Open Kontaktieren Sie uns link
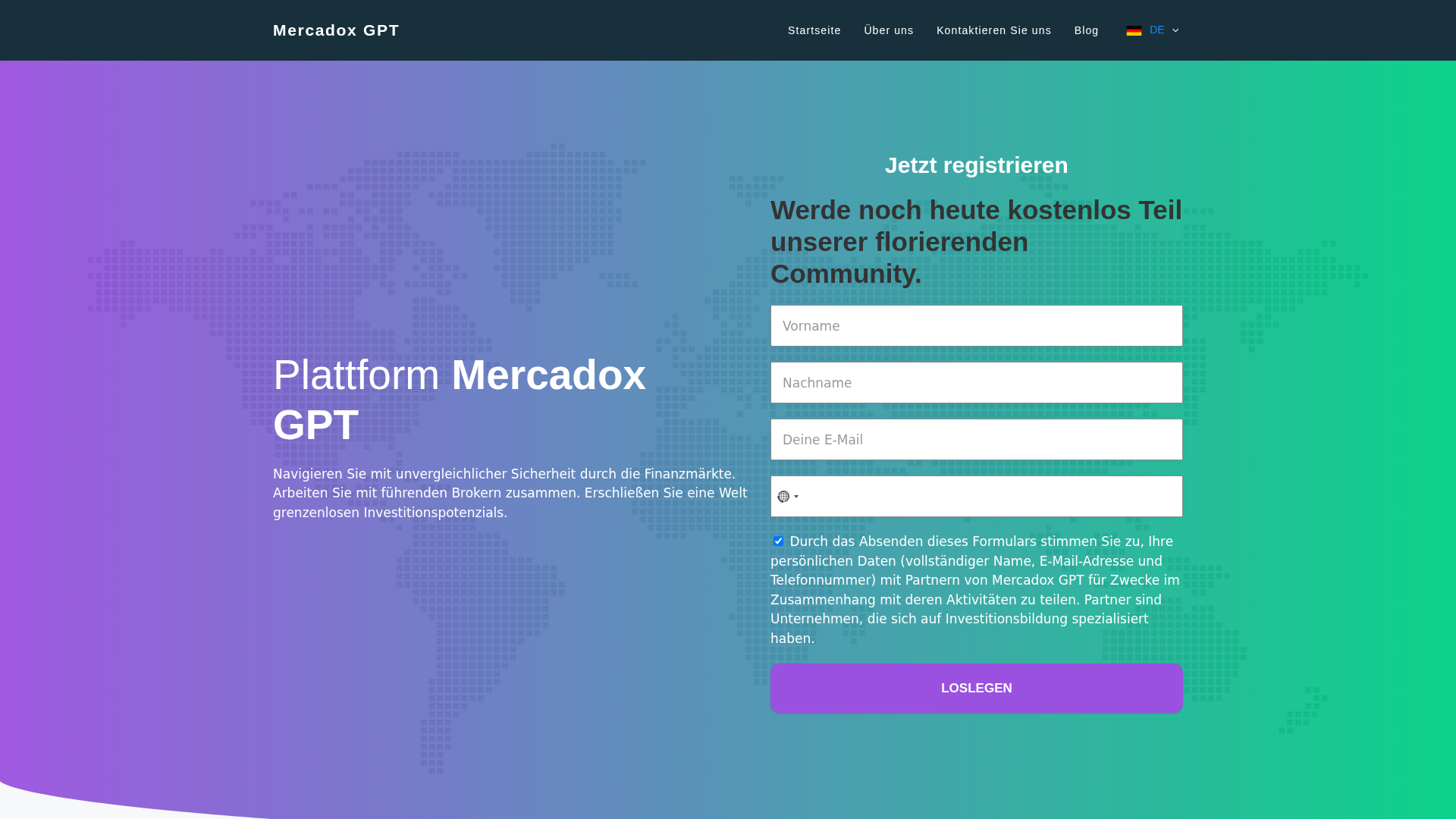The height and width of the screenshot is (819, 1456). click(x=993, y=30)
